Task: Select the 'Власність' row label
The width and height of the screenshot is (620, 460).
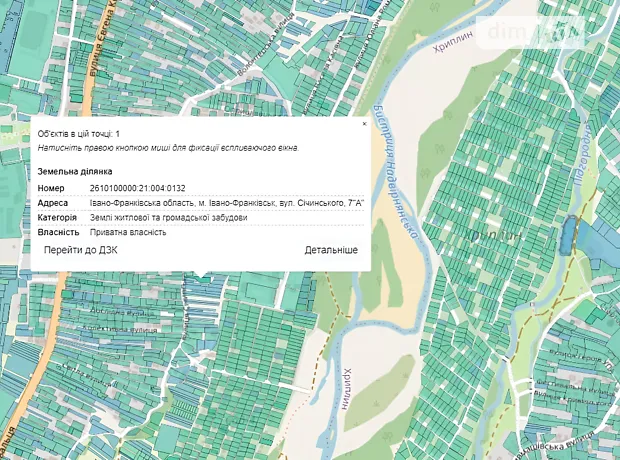Action: [59, 233]
